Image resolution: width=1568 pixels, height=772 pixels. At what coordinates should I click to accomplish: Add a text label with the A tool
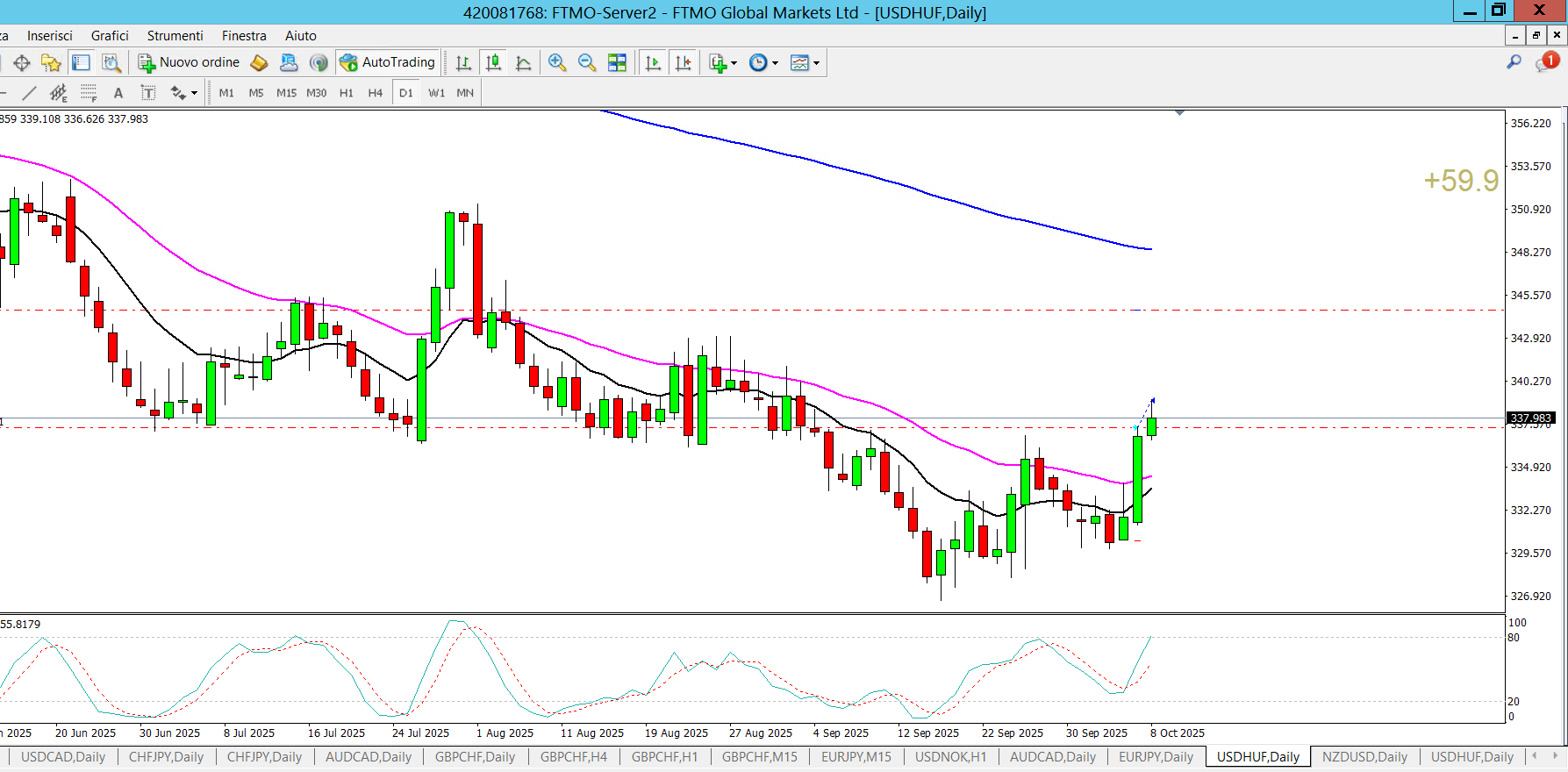[x=118, y=93]
